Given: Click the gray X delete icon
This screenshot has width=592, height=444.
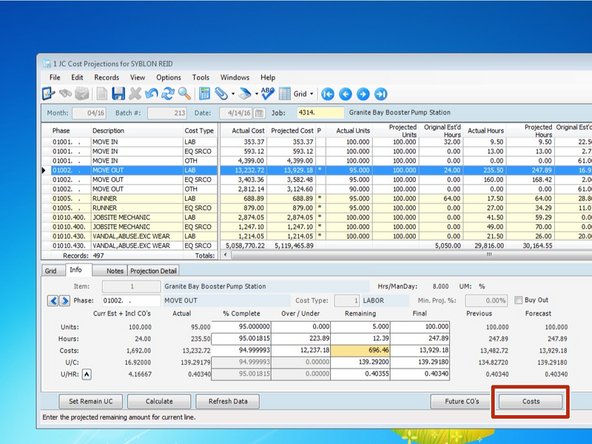Looking at the screenshot, I should [x=135, y=94].
